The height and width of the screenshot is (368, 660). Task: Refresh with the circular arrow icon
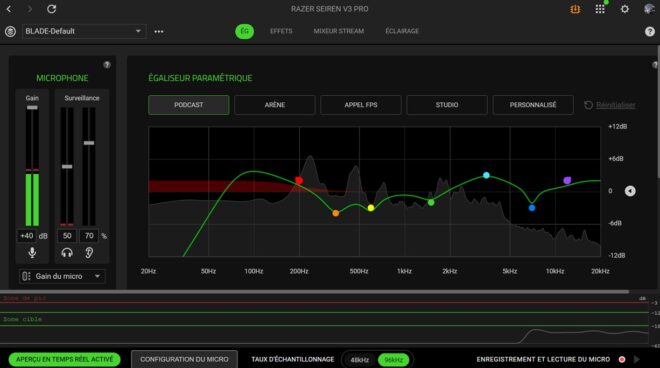(x=51, y=9)
